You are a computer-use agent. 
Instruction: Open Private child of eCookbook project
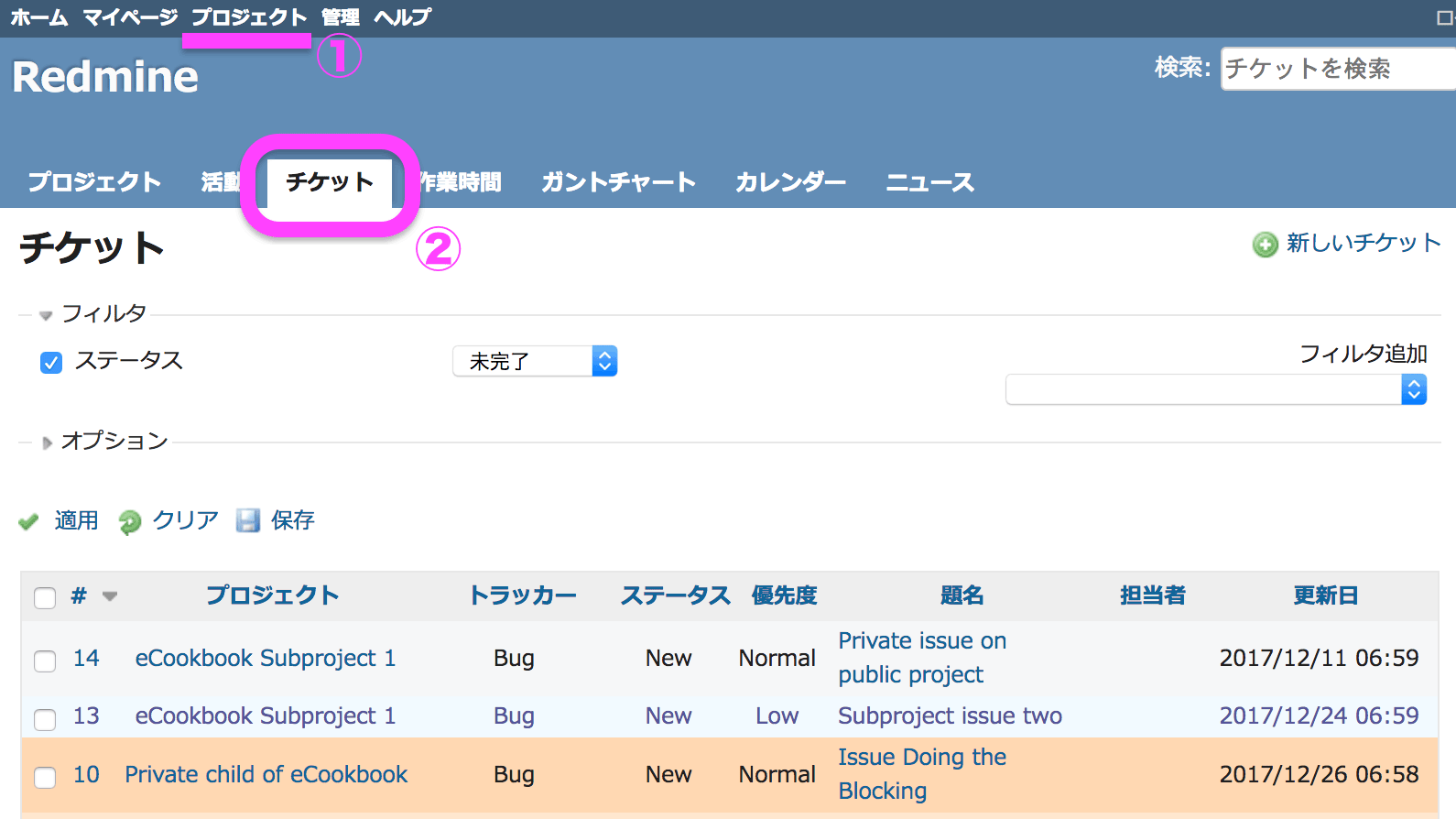click(266, 774)
